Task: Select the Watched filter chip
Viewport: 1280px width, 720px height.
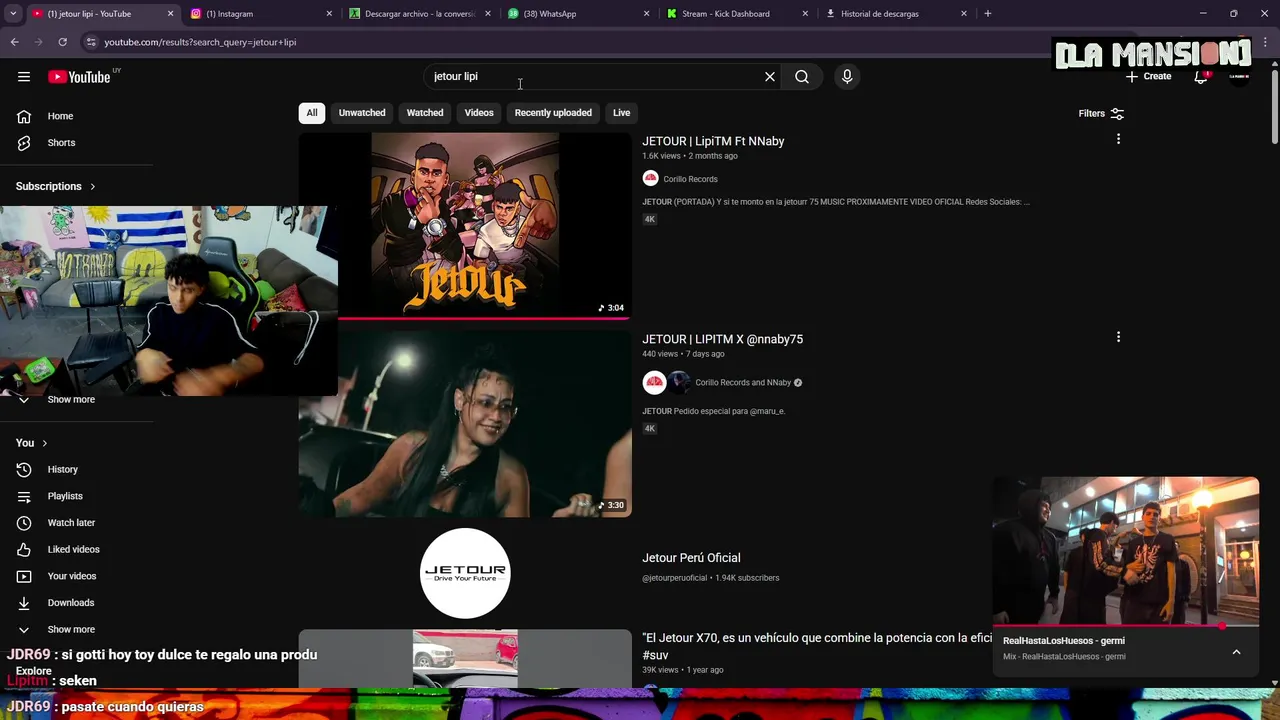Action: tap(425, 113)
